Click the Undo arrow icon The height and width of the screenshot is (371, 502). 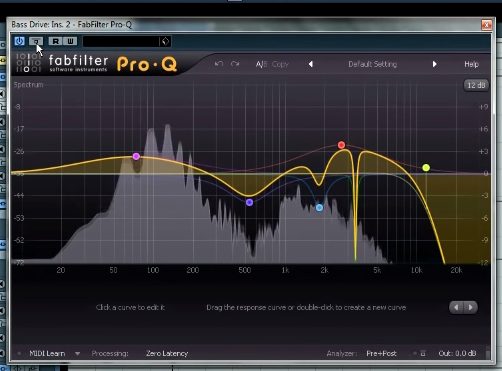click(x=219, y=64)
